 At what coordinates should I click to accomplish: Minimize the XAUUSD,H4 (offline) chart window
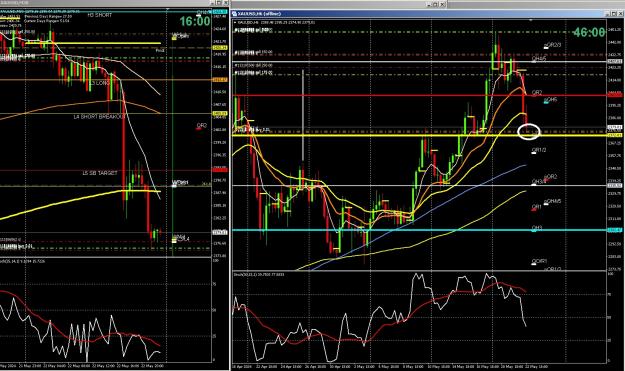click(607, 14)
